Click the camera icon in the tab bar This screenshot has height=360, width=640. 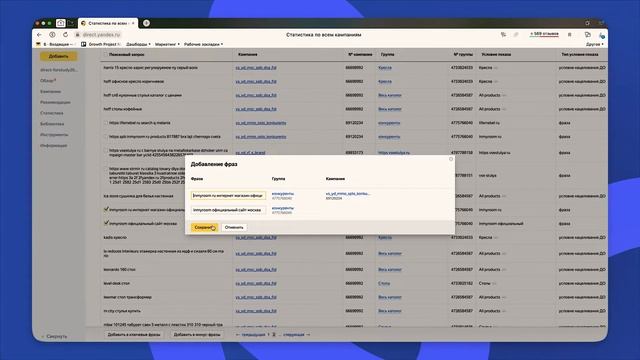(60, 23)
